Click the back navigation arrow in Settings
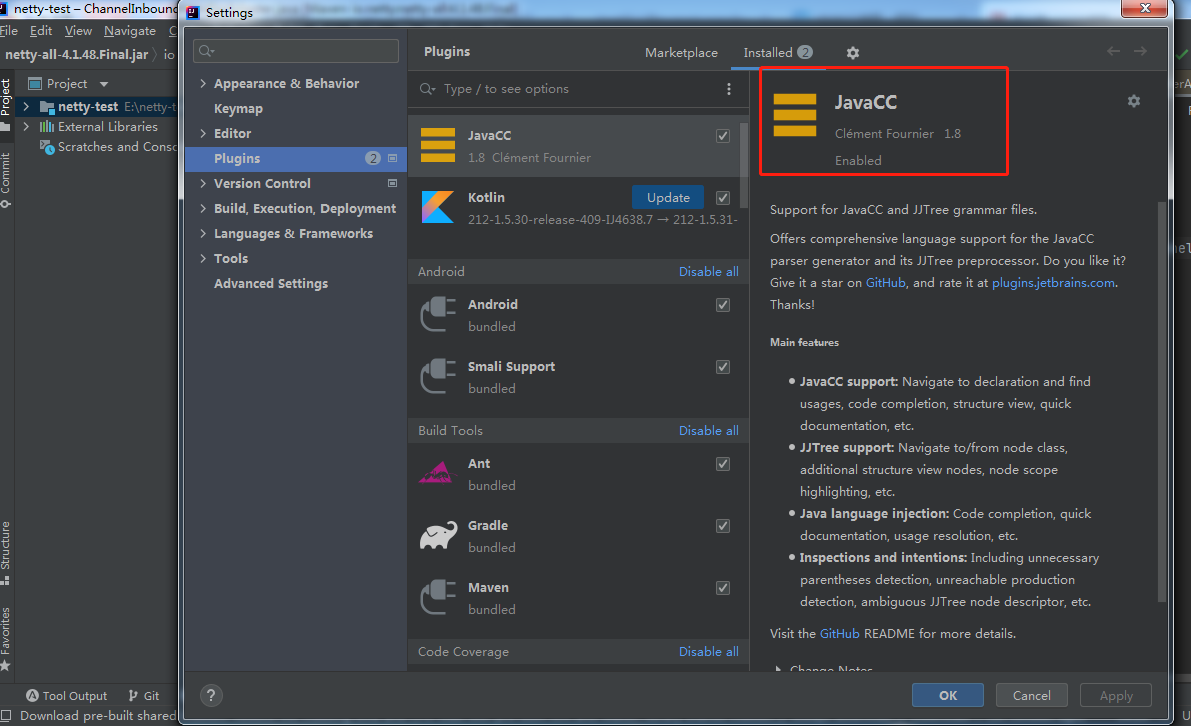The height and width of the screenshot is (726, 1191). click(1114, 51)
